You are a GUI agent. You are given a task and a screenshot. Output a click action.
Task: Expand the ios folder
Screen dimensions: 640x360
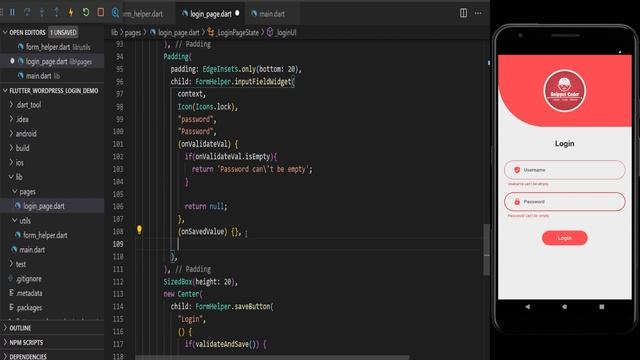pos(17,162)
